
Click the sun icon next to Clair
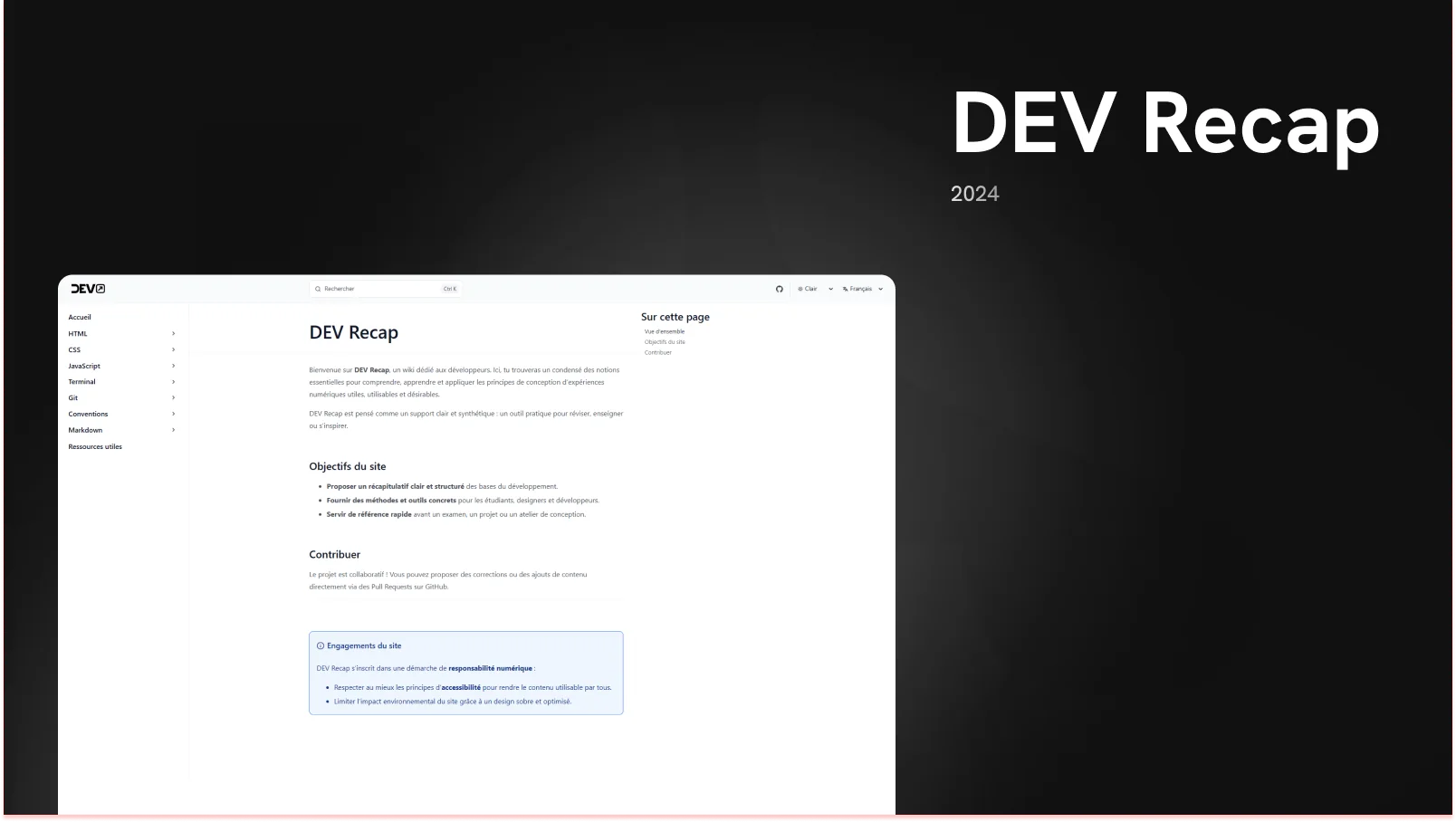click(800, 289)
